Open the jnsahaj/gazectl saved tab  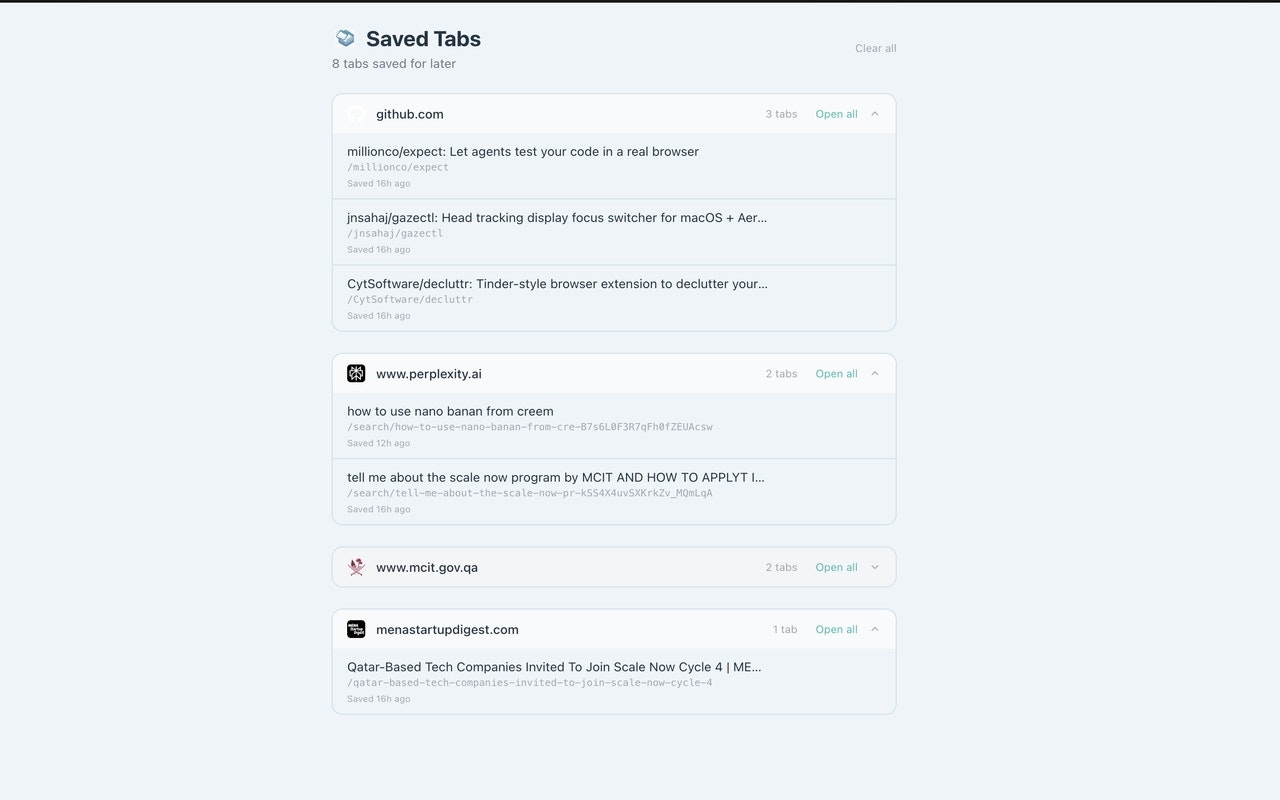tap(614, 232)
